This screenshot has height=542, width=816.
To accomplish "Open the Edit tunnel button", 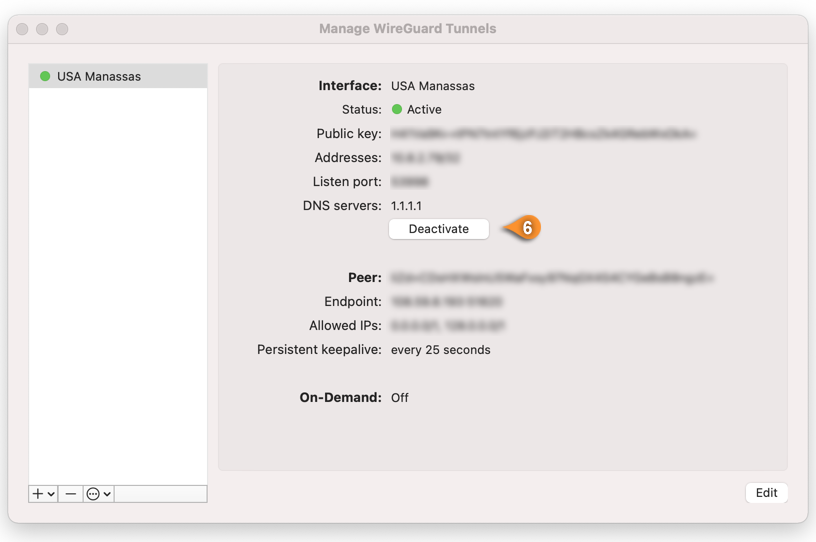I will click(767, 493).
